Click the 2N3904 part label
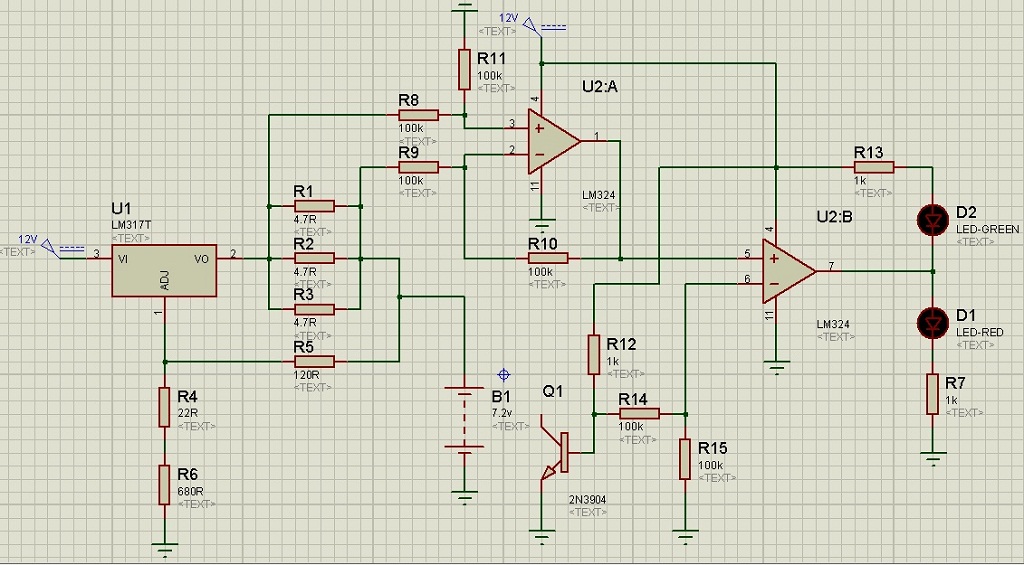Viewport: 1024px width, 565px height. point(587,500)
